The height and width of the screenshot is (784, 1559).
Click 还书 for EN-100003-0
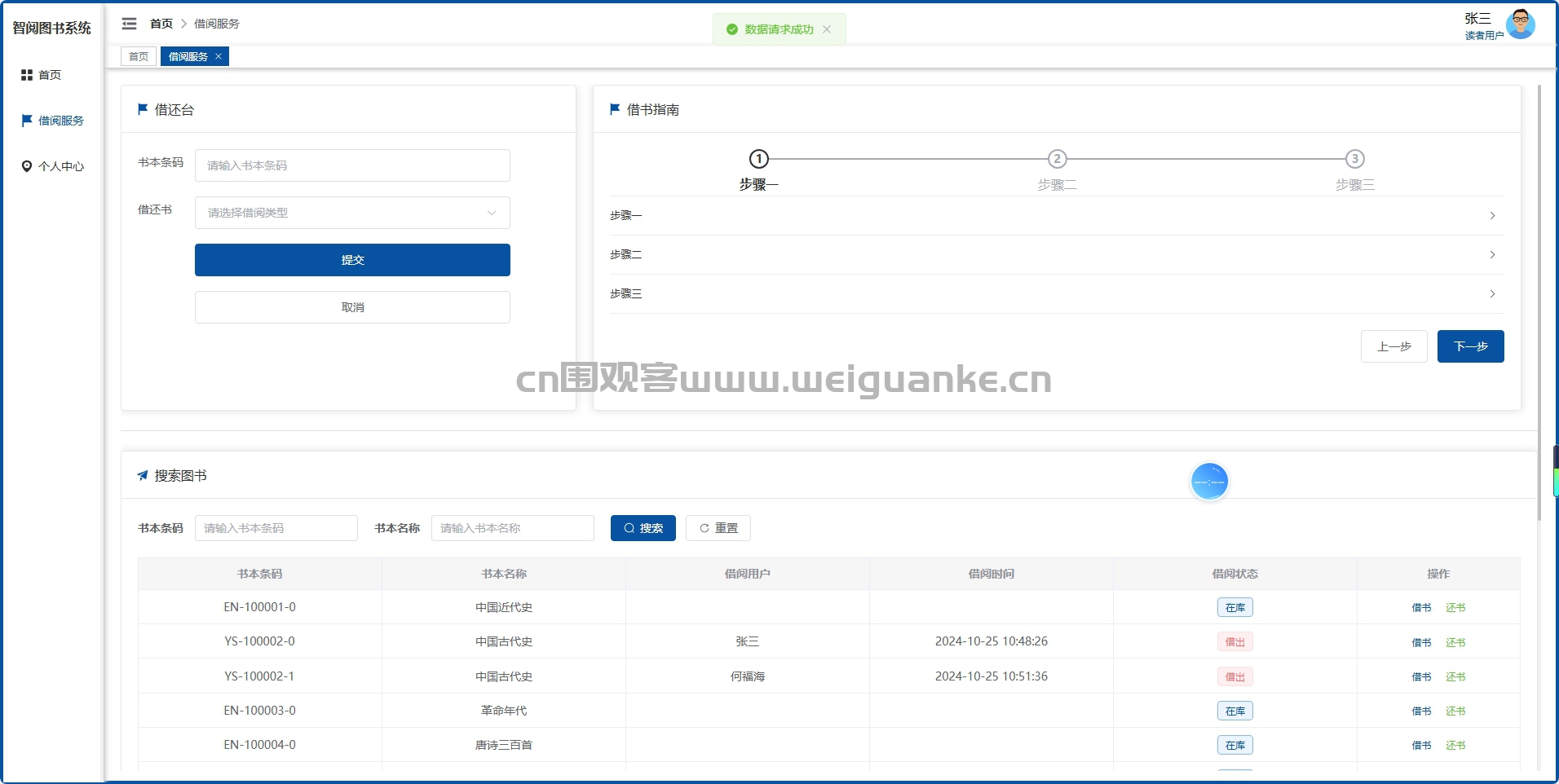(x=1455, y=711)
